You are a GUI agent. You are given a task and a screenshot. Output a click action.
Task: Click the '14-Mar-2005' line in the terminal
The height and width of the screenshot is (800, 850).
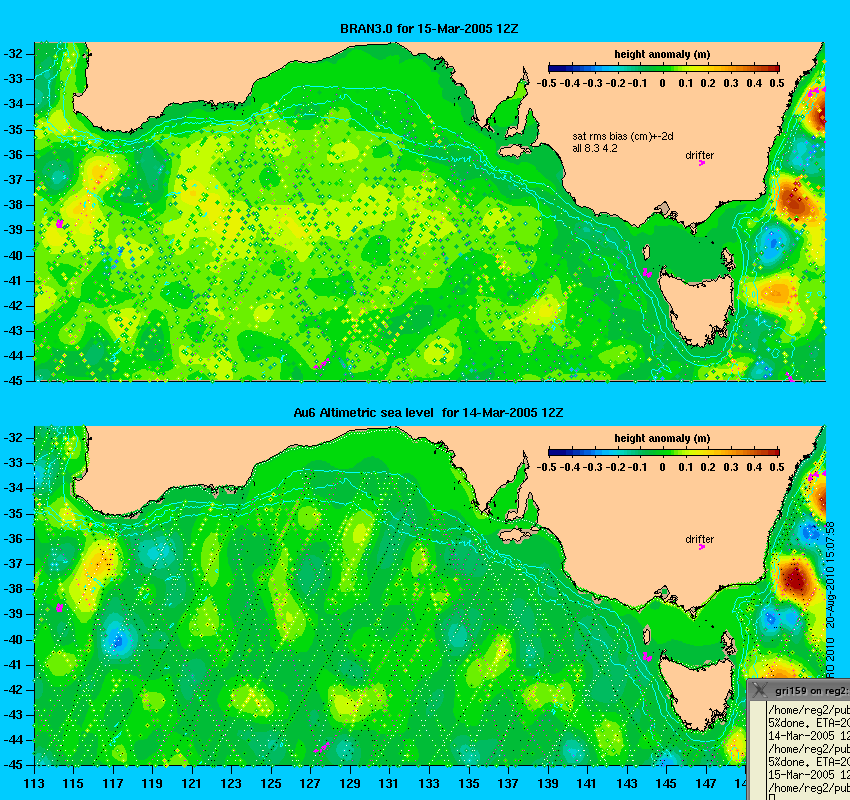808,736
